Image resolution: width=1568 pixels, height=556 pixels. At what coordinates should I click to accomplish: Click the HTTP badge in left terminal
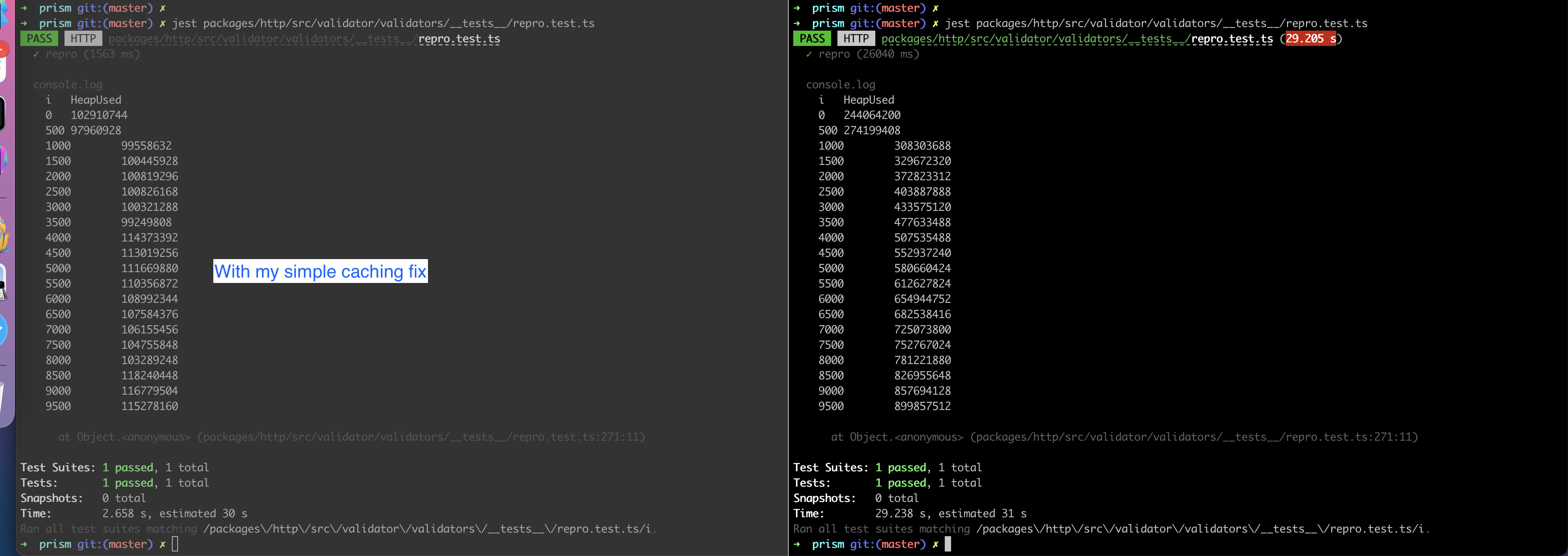[x=83, y=38]
